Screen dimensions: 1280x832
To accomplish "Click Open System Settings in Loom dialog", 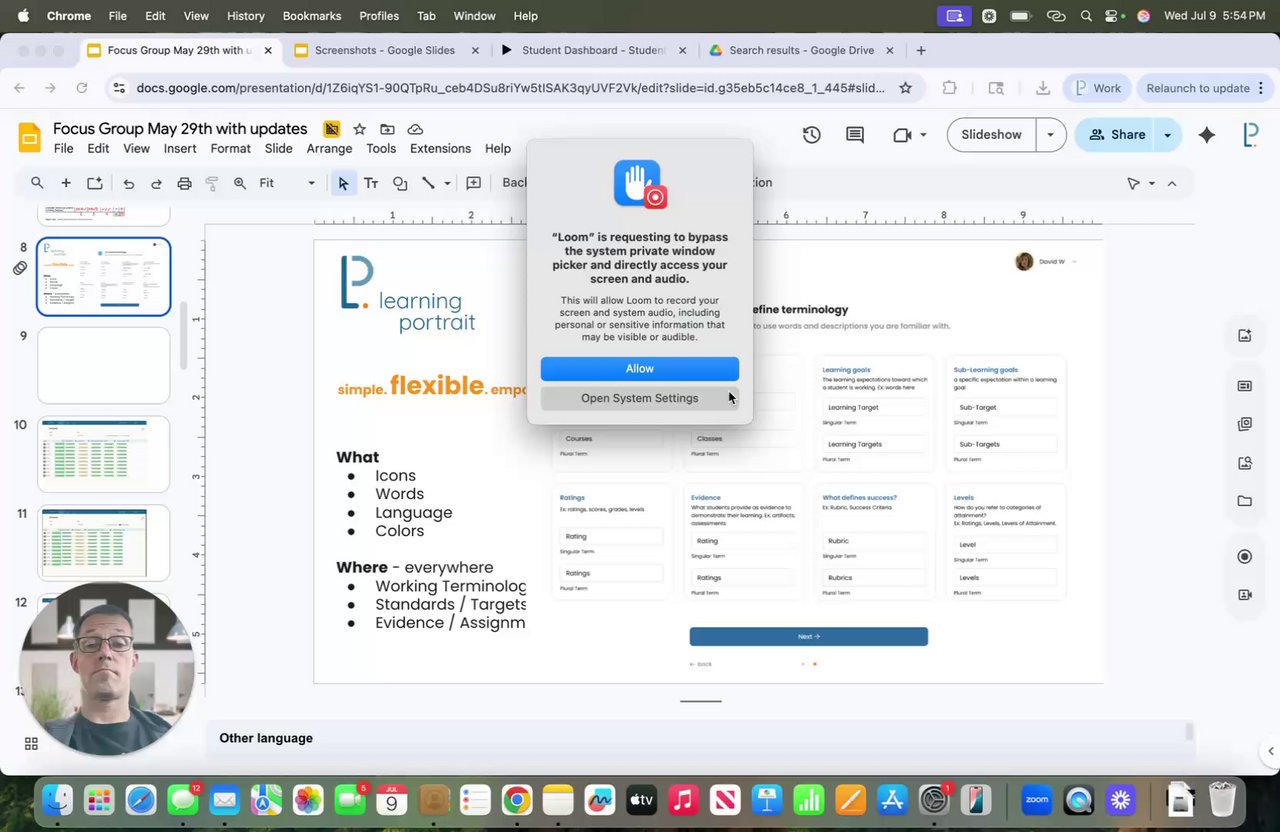I will (x=640, y=398).
